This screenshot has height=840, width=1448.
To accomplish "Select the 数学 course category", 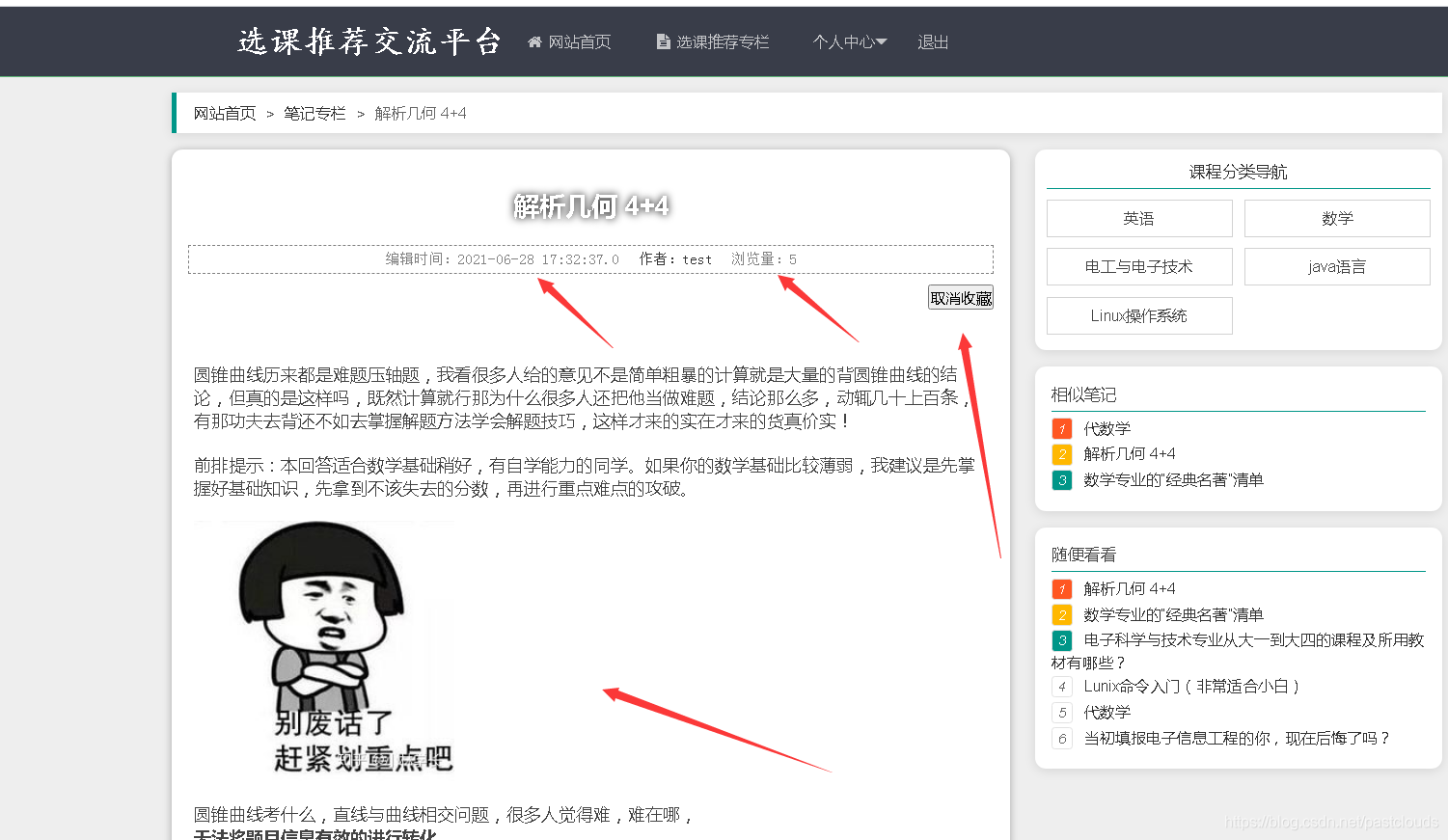I will click(x=1337, y=218).
